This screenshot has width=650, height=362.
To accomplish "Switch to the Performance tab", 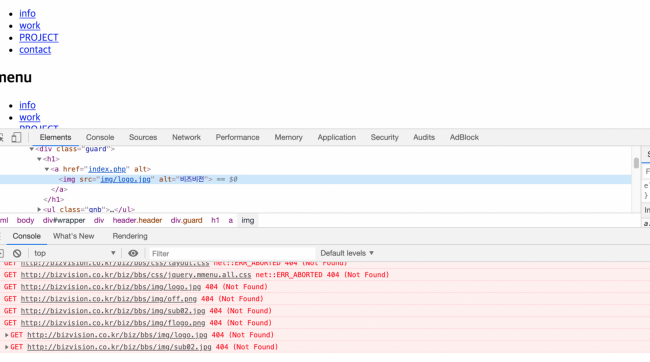I will coord(238,137).
